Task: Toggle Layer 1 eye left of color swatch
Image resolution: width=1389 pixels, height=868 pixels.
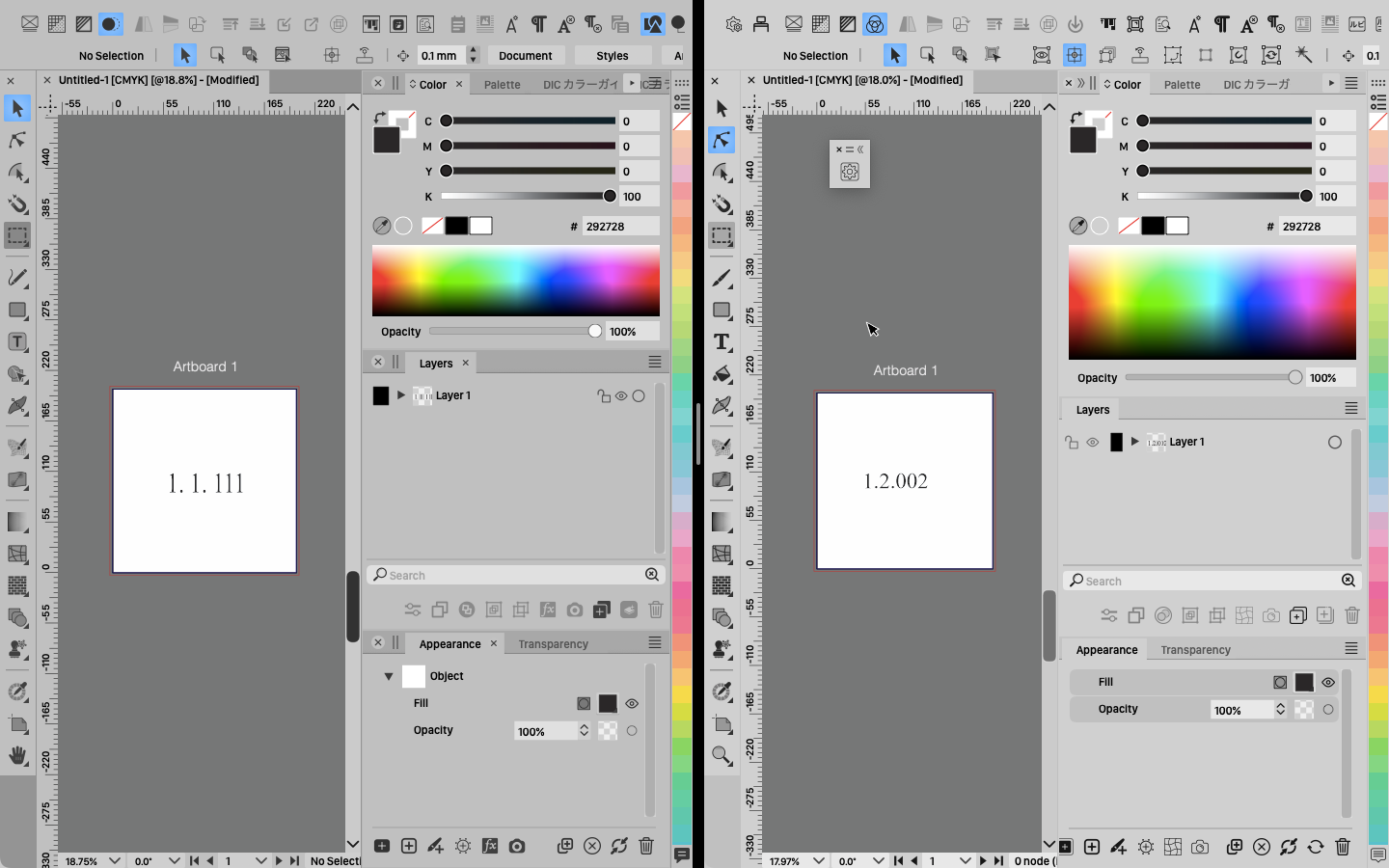Action: (1092, 443)
